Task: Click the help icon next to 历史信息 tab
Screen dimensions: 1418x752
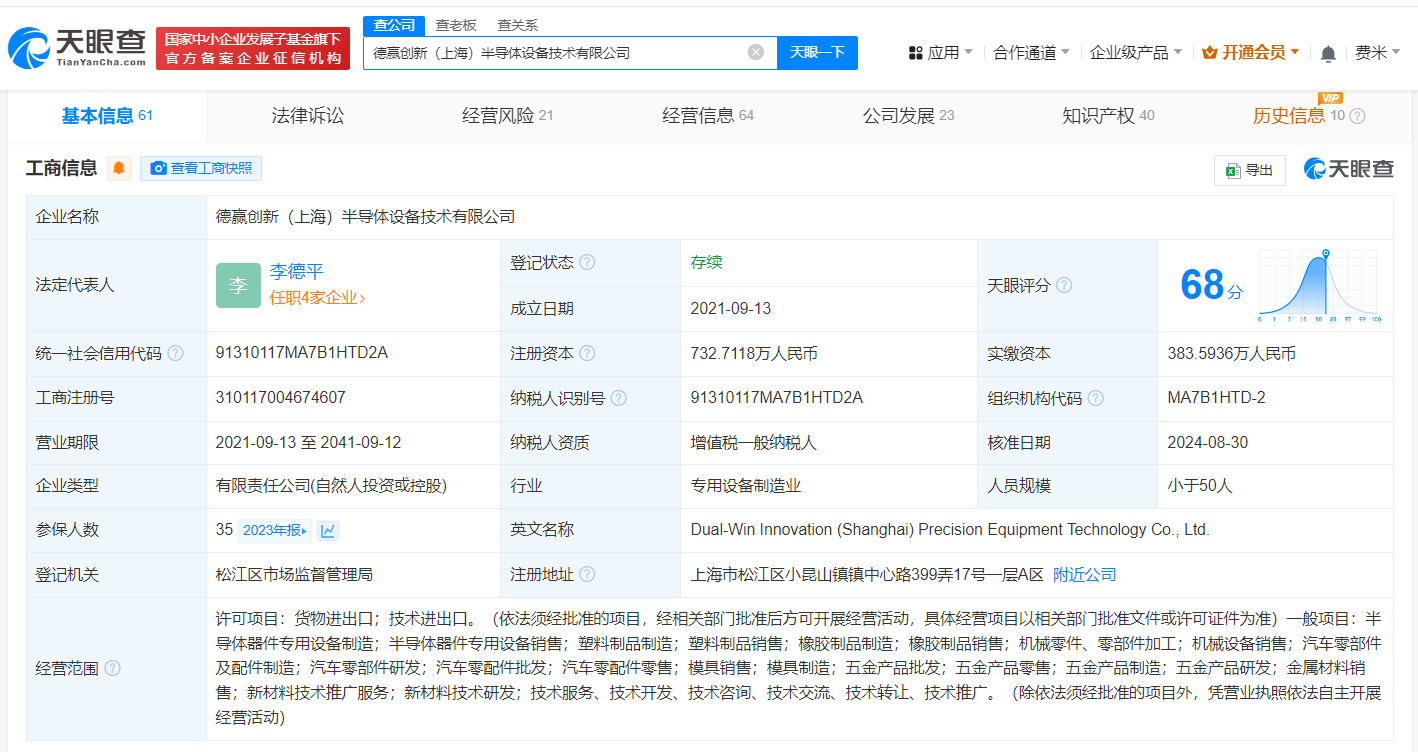Action: [x=1357, y=116]
